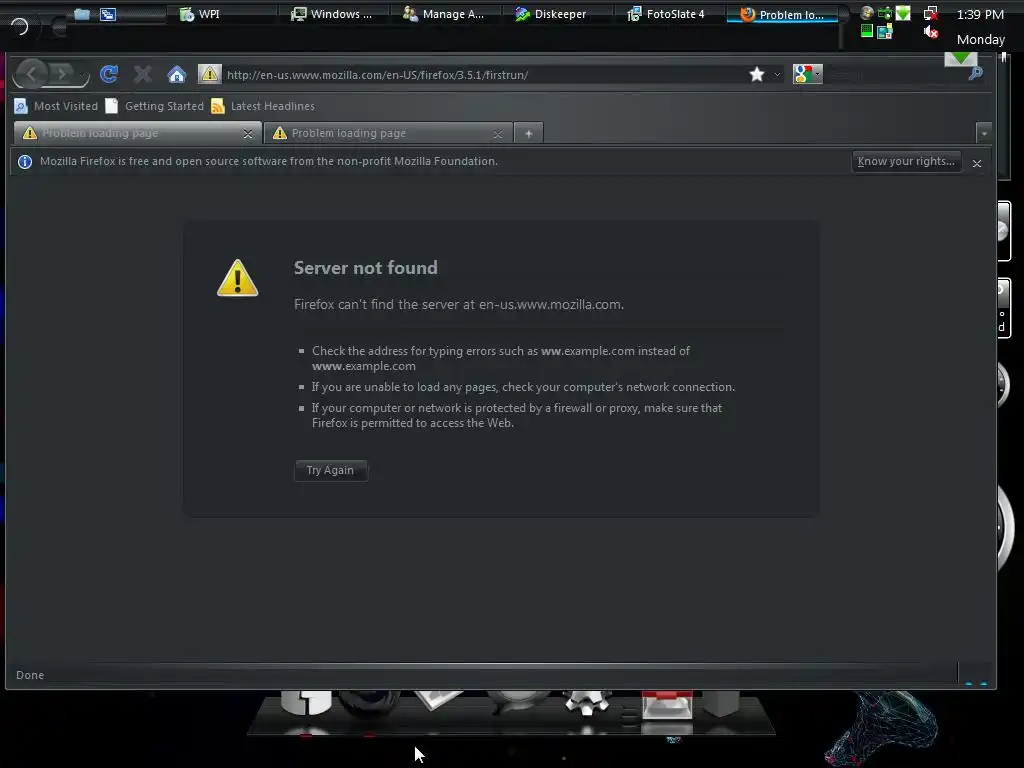This screenshot has height=768, width=1024.
Task: Switch to the Windows taskbar item
Action: 334,14
